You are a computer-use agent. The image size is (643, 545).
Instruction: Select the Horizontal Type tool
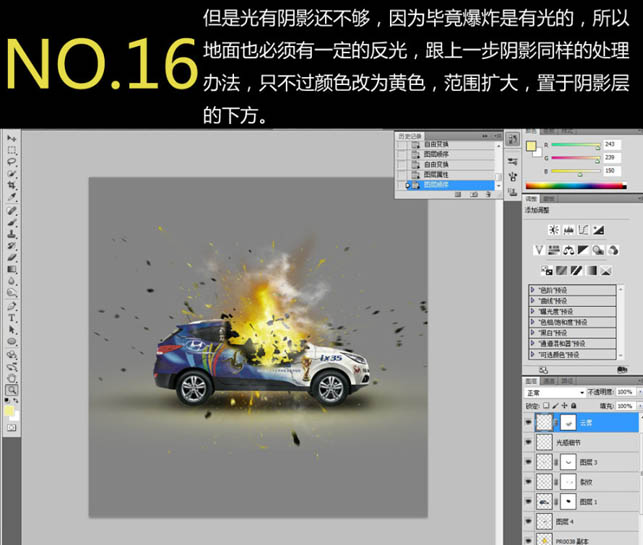coord(11,318)
